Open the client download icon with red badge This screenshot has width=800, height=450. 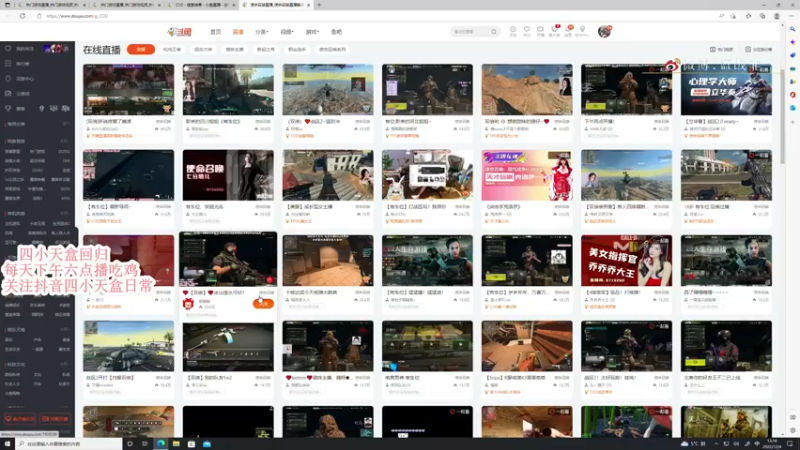click(555, 31)
